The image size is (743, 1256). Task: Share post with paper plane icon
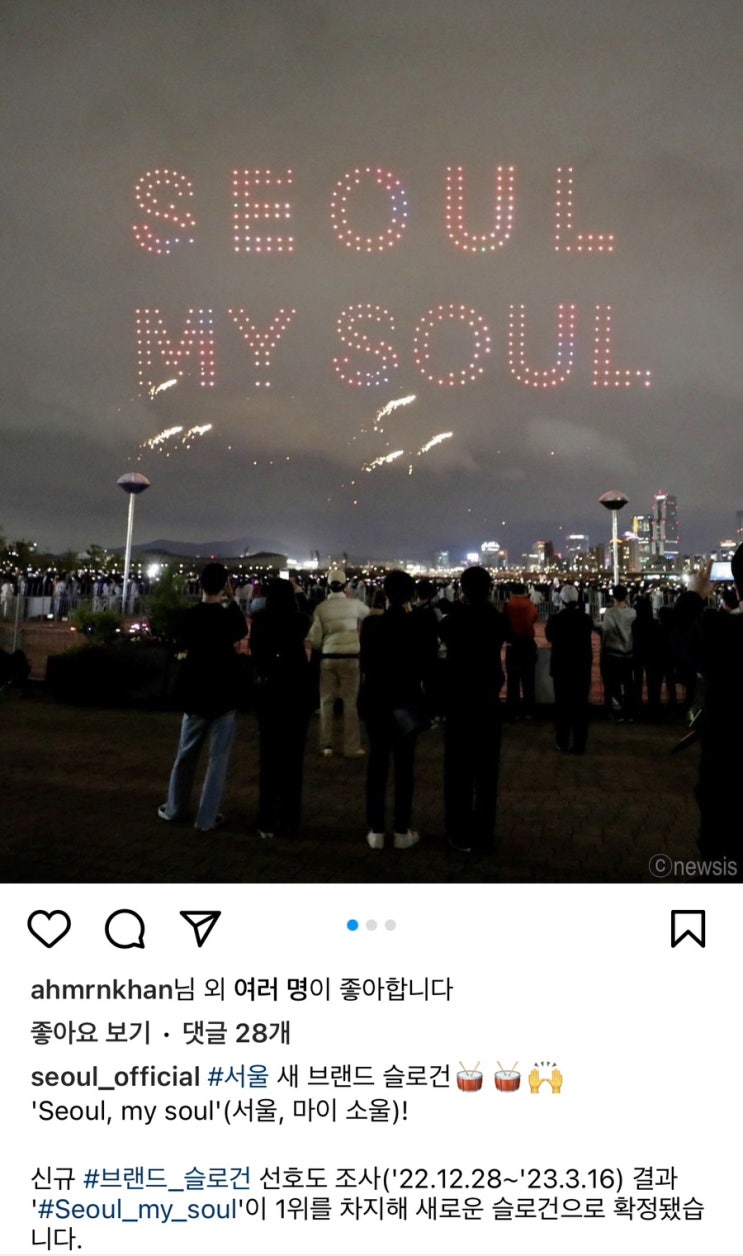pos(200,928)
